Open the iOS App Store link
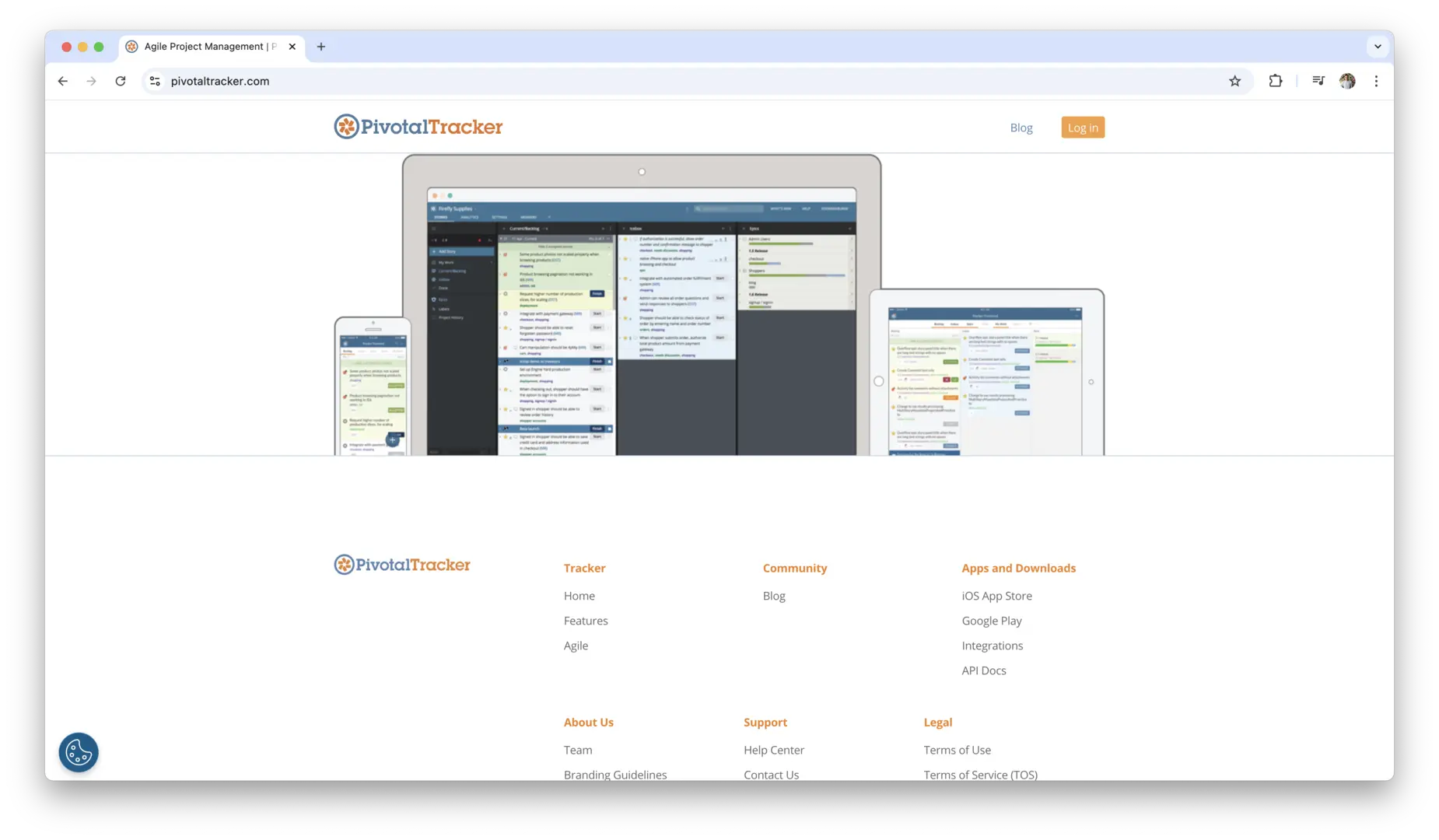The height and width of the screenshot is (840, 1439). pos(996,596)
